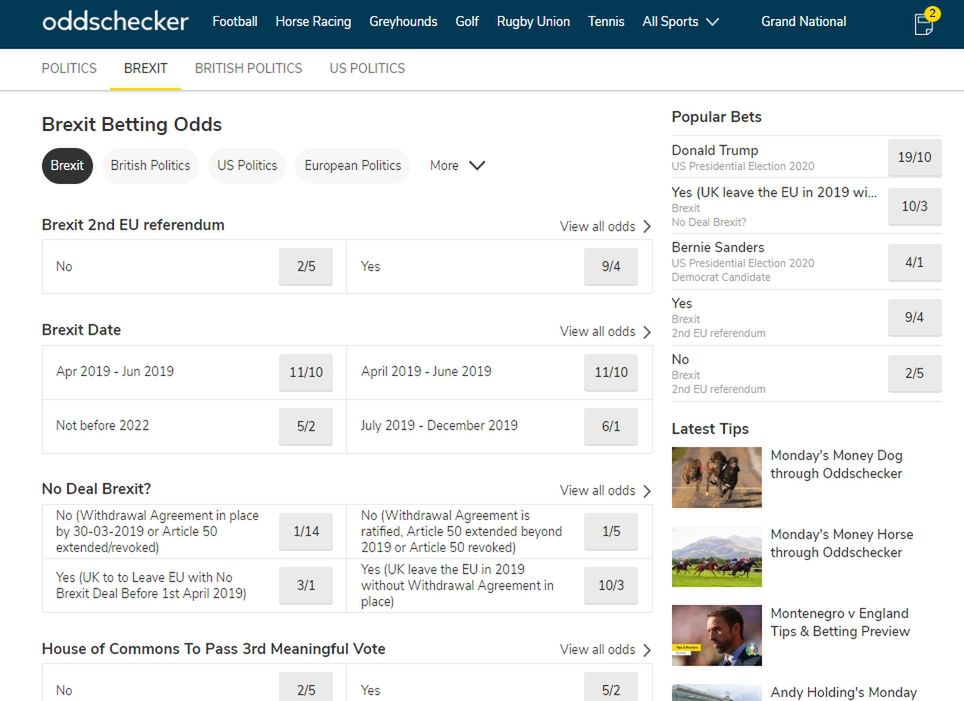Add July 2019 - December 2019 at 6/1
The height and width of the screenshot is (701, 964).
pos(610,426)
